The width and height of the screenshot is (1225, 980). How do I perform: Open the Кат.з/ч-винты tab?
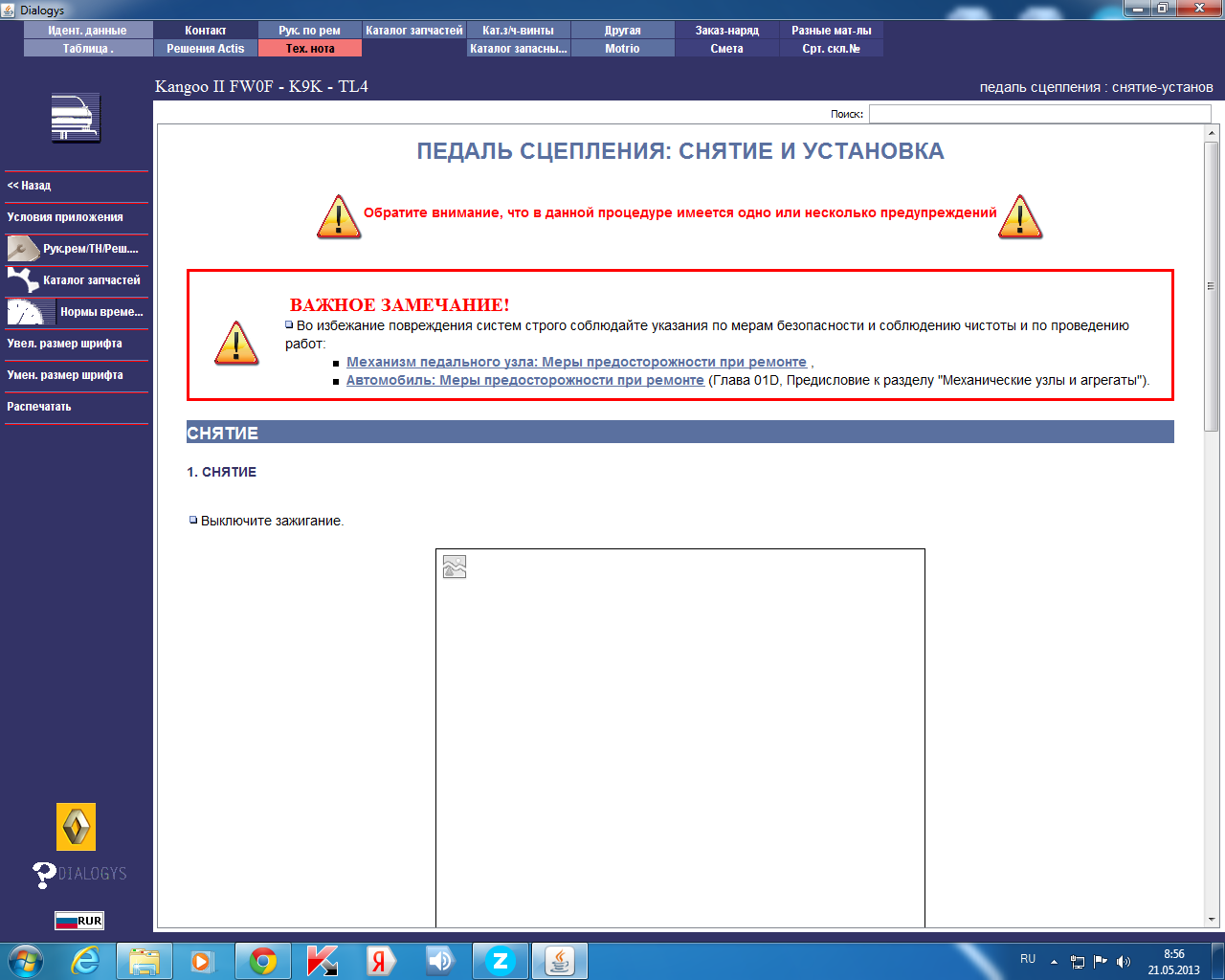(519, 31)
